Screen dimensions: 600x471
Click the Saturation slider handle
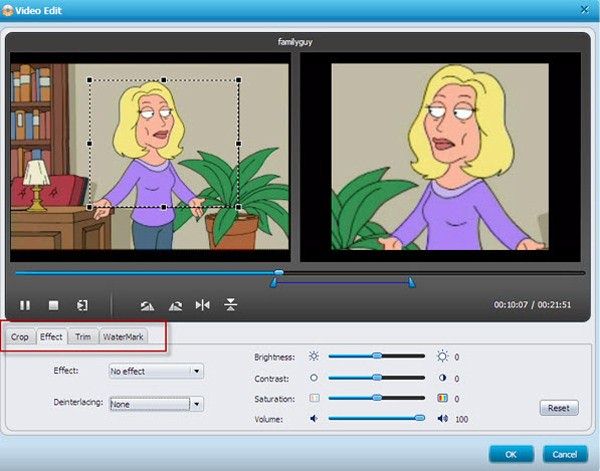[377, 398]
